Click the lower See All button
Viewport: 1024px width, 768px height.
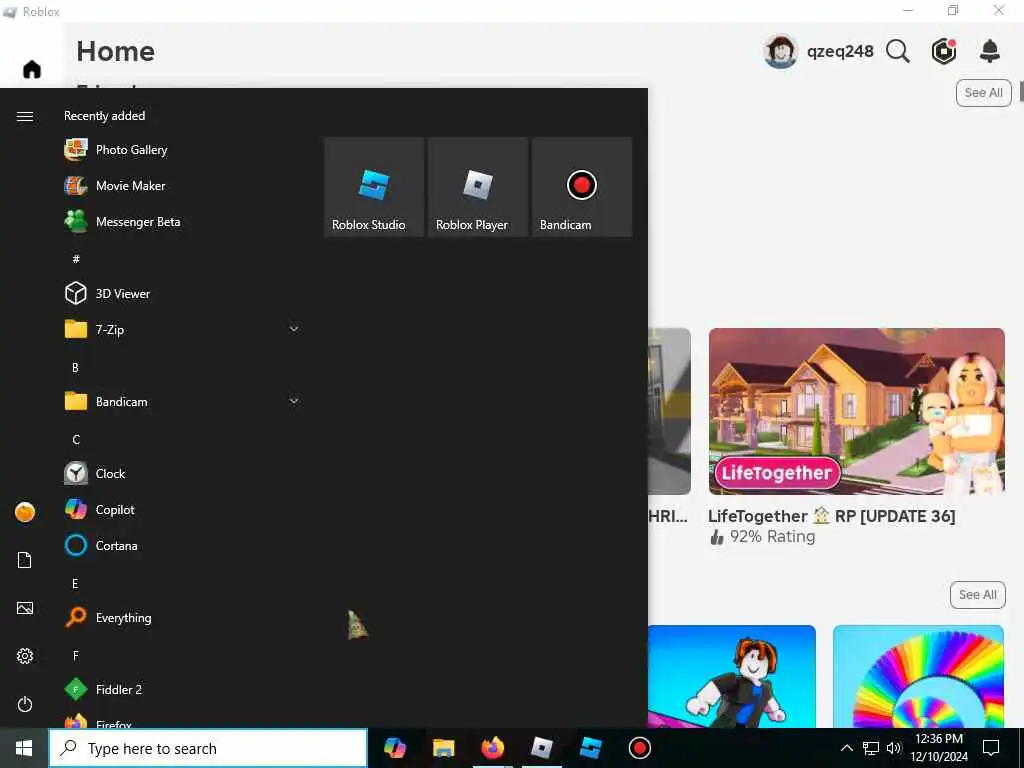pyautogui.click(x=978, y=595)
